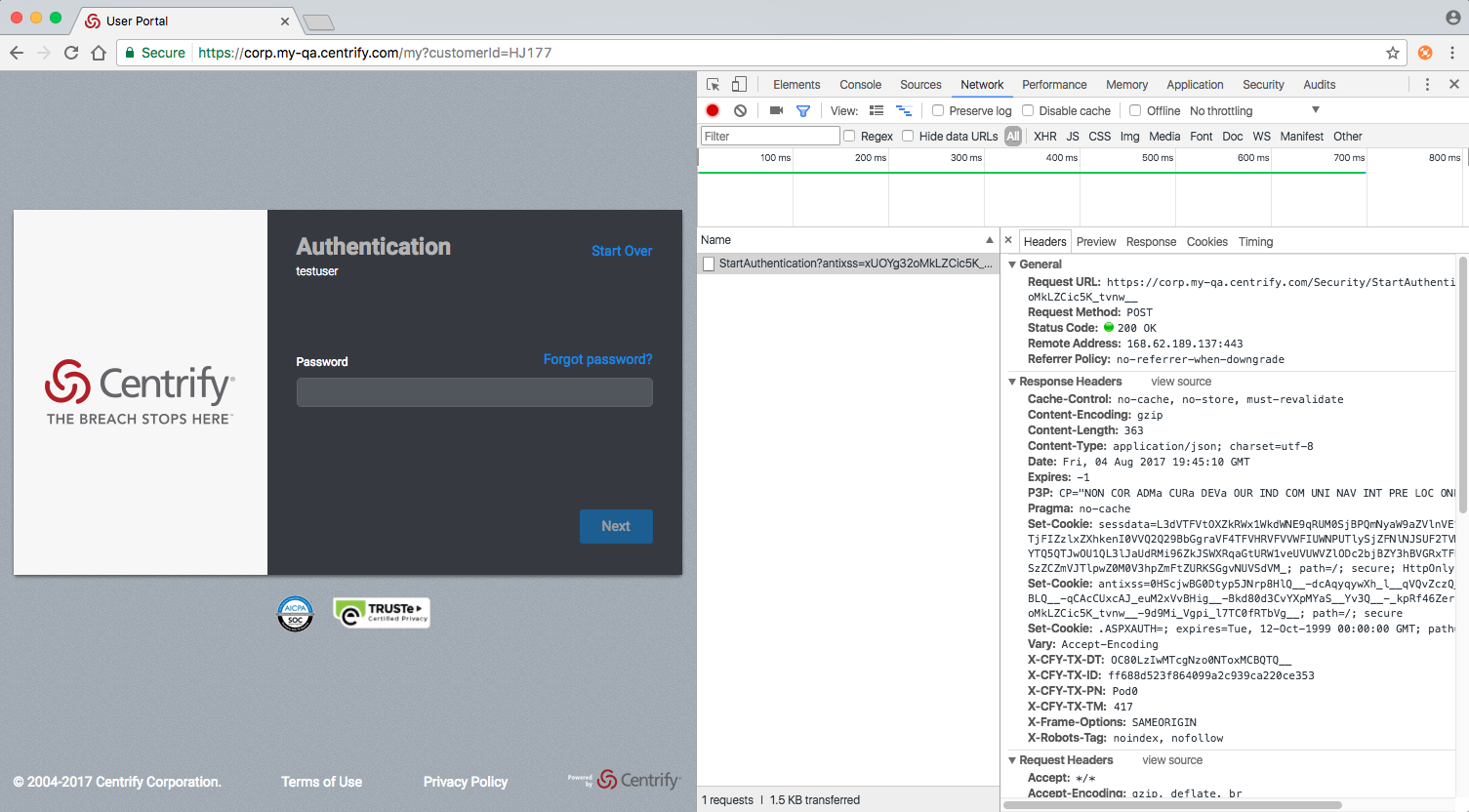Open the Console tab

coord(860,85)
